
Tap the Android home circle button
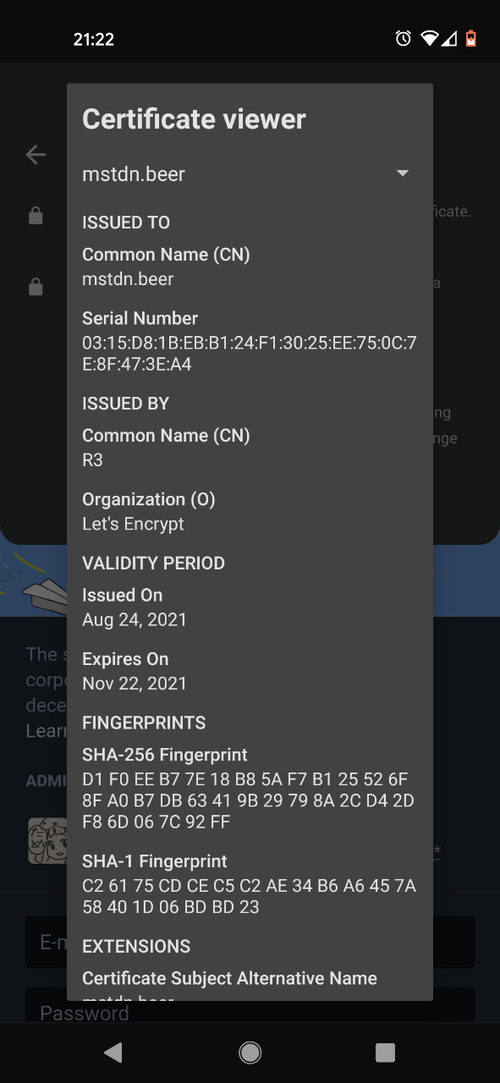coord(250,1052)
